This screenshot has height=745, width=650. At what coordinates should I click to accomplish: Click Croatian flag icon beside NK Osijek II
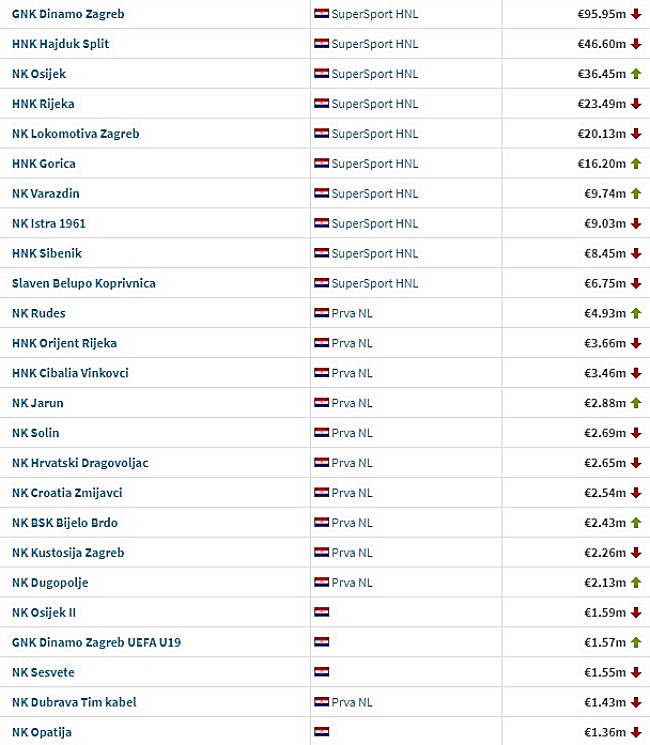tap(321, 612)
